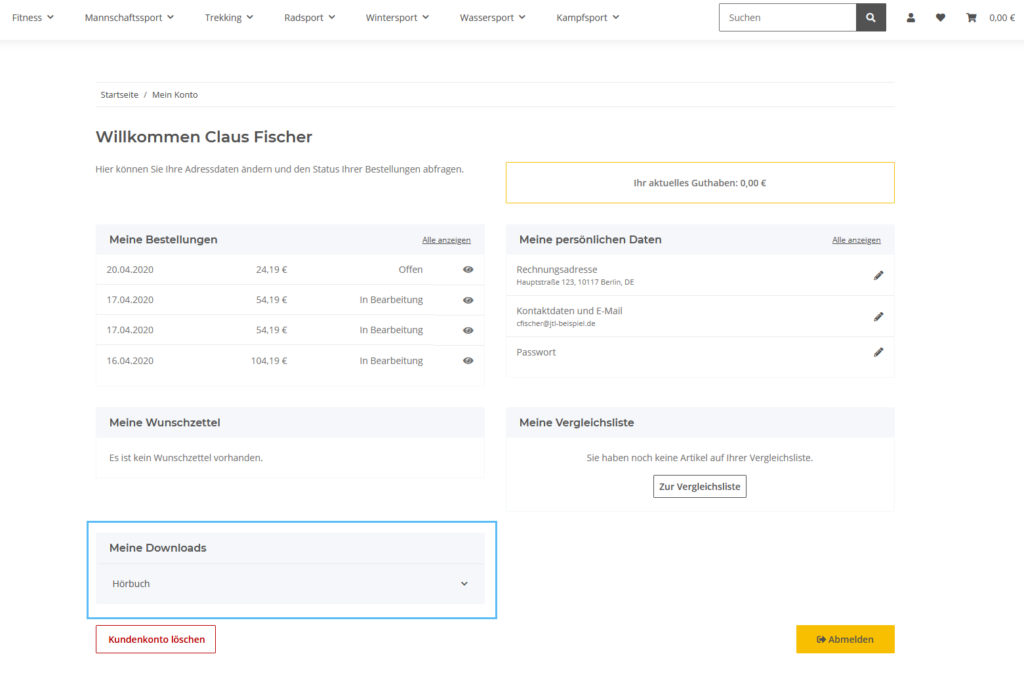This screenshot has height=673, width=1024.
Task: Open the shopping cart icon
Action: (x=971, y=18)
